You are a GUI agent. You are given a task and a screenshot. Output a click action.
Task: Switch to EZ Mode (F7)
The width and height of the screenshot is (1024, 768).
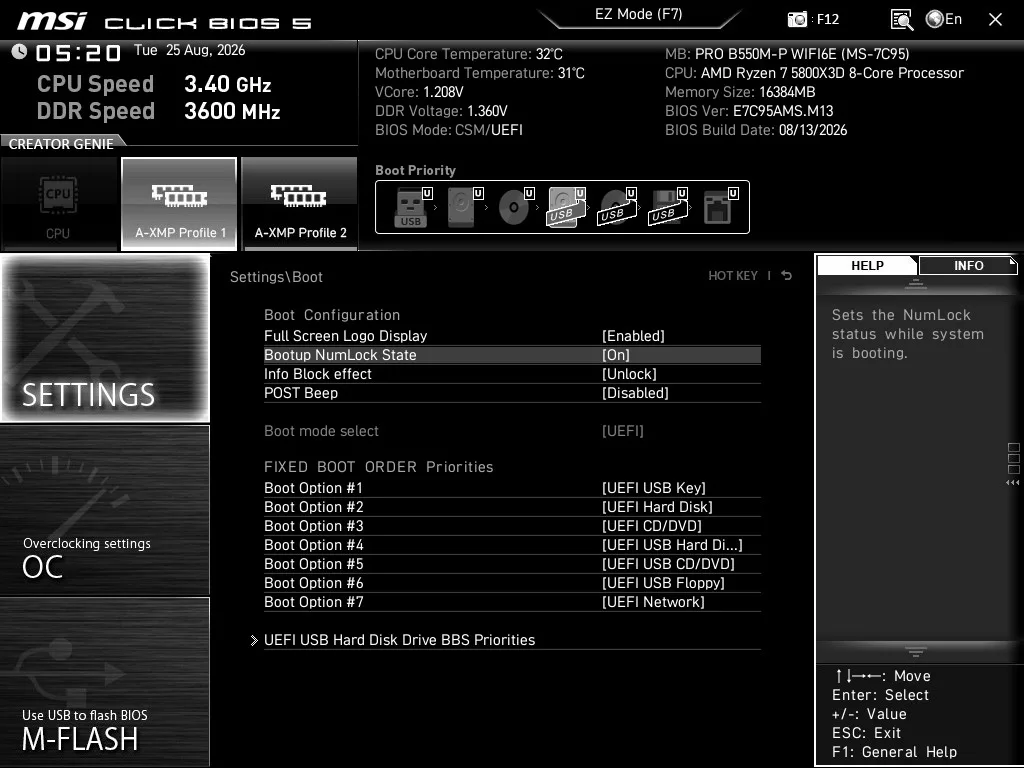639,15
